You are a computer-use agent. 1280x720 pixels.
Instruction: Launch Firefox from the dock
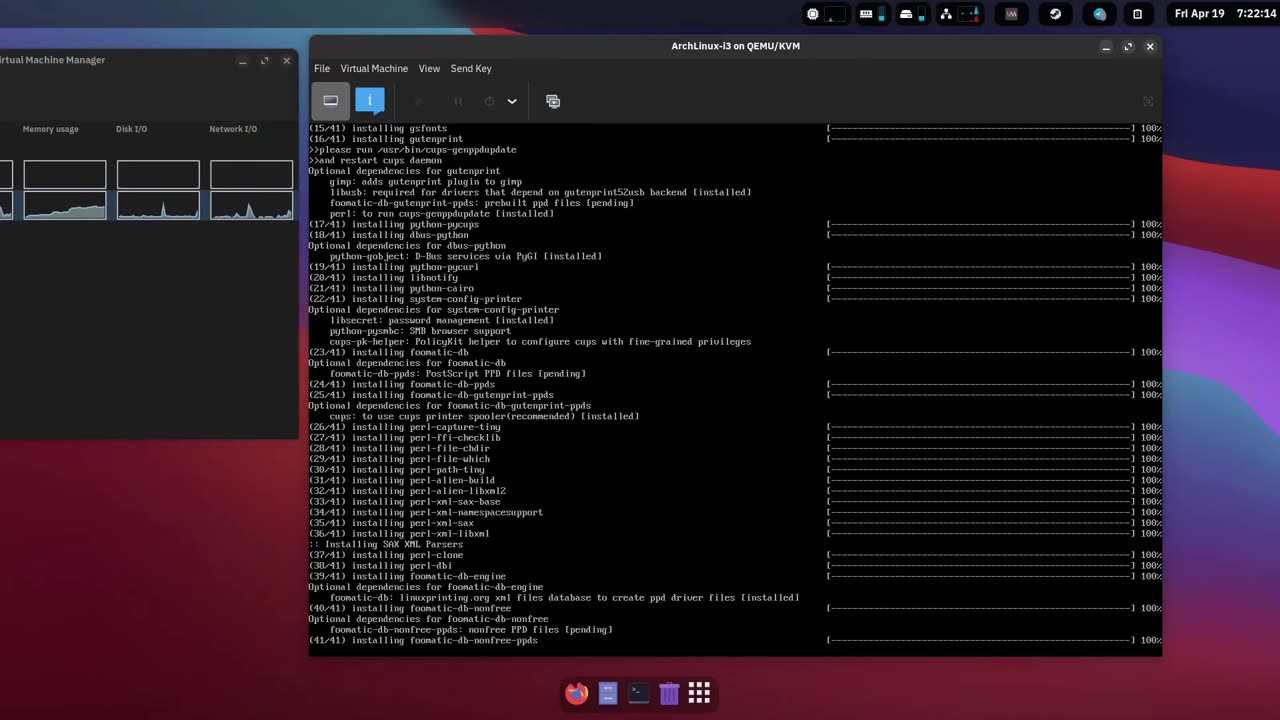point(577,693)
